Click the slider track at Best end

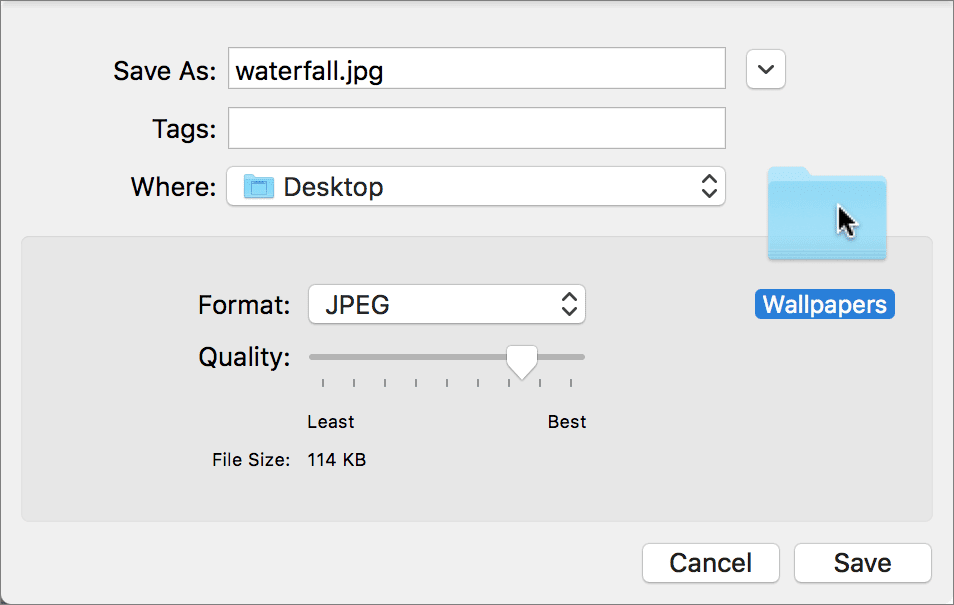578,356
